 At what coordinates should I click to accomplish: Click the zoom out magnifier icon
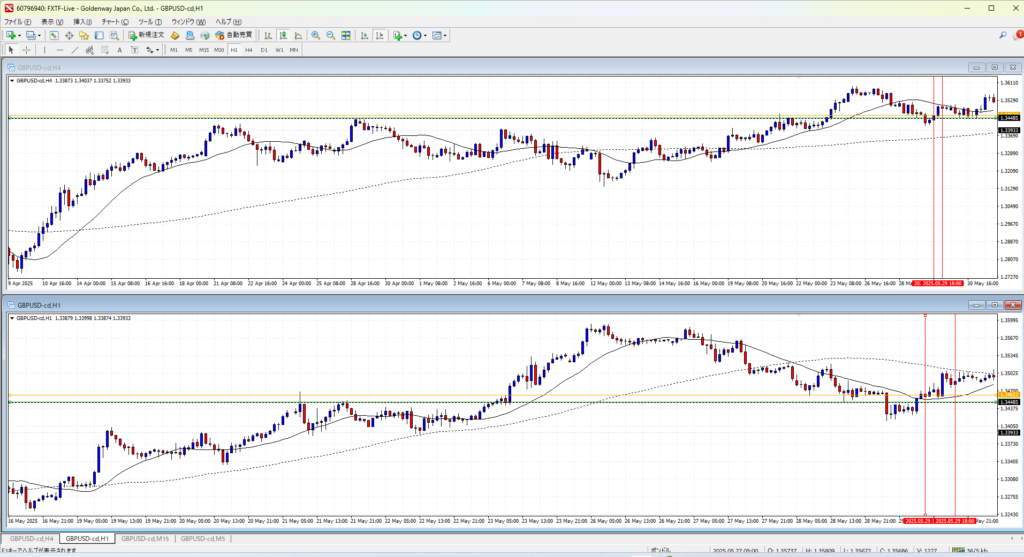click(329, 35)
